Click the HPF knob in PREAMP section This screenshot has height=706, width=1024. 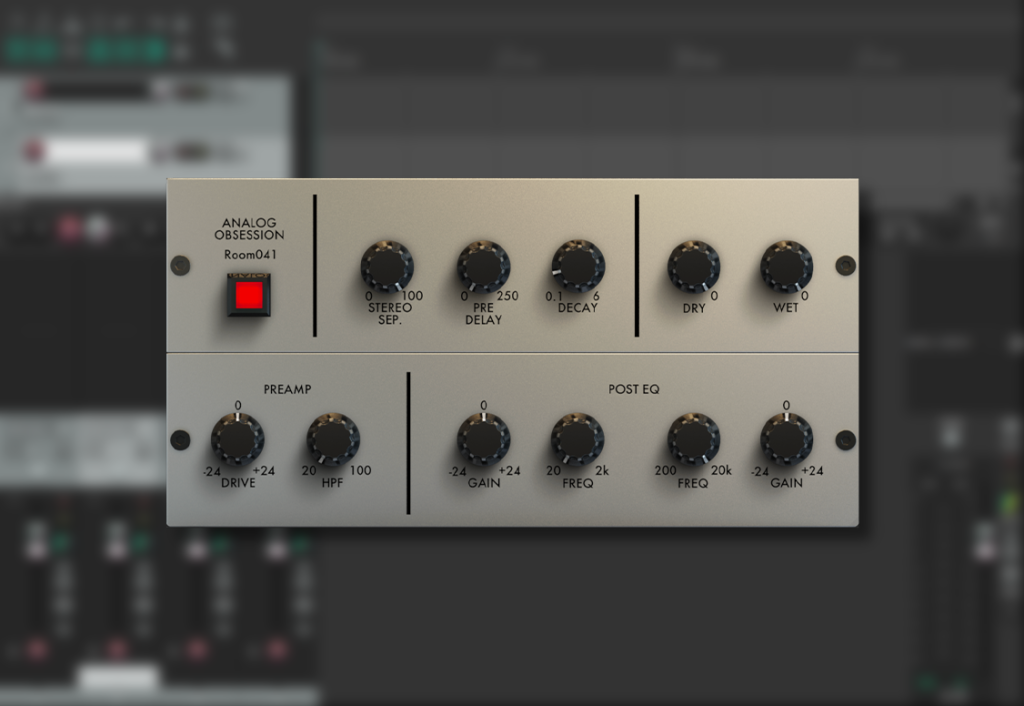point(333,440)
